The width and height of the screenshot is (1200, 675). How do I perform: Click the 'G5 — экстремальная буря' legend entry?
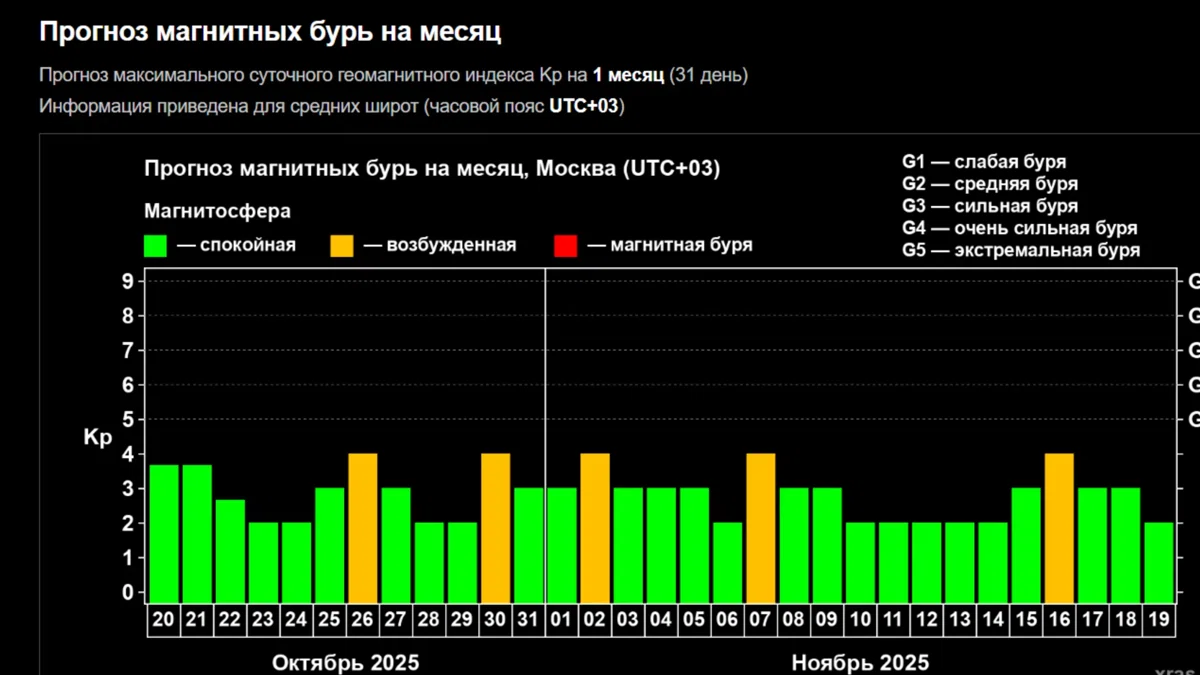coord(1020,250)
